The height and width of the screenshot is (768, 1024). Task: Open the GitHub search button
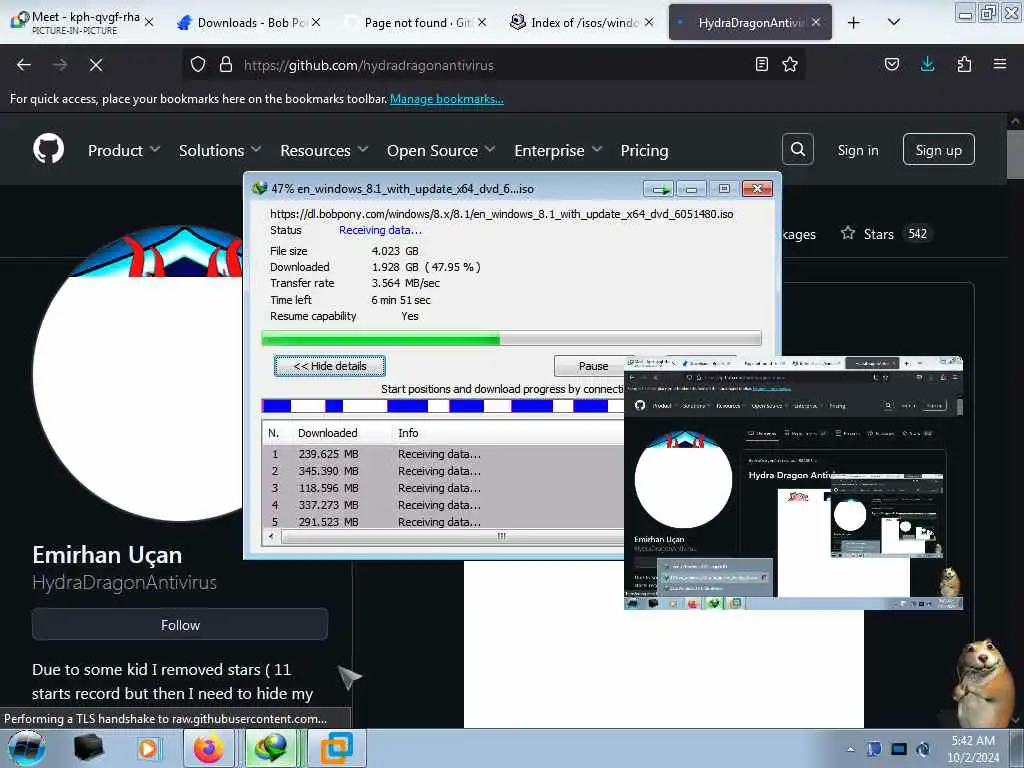pos(798,150)
